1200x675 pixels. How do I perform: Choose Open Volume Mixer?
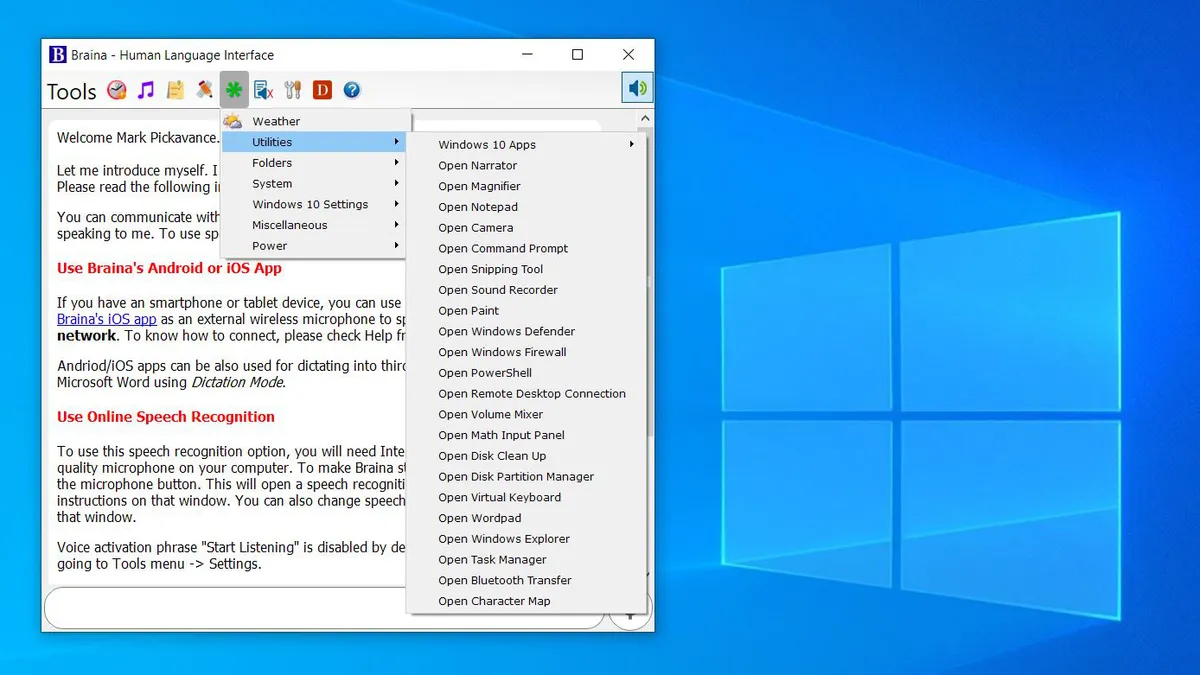click(x=490, y=414)
